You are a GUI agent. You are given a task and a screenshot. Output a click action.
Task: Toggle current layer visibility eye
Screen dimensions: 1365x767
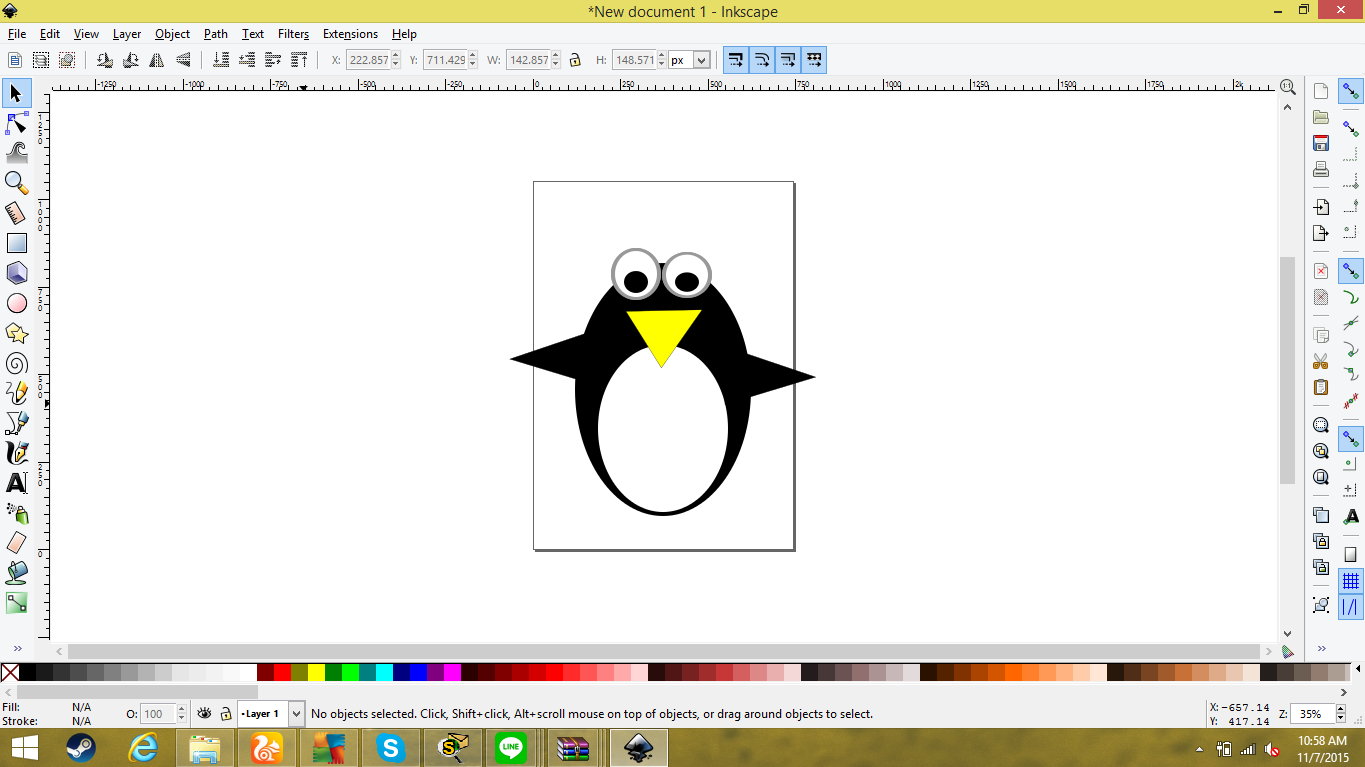205,714
